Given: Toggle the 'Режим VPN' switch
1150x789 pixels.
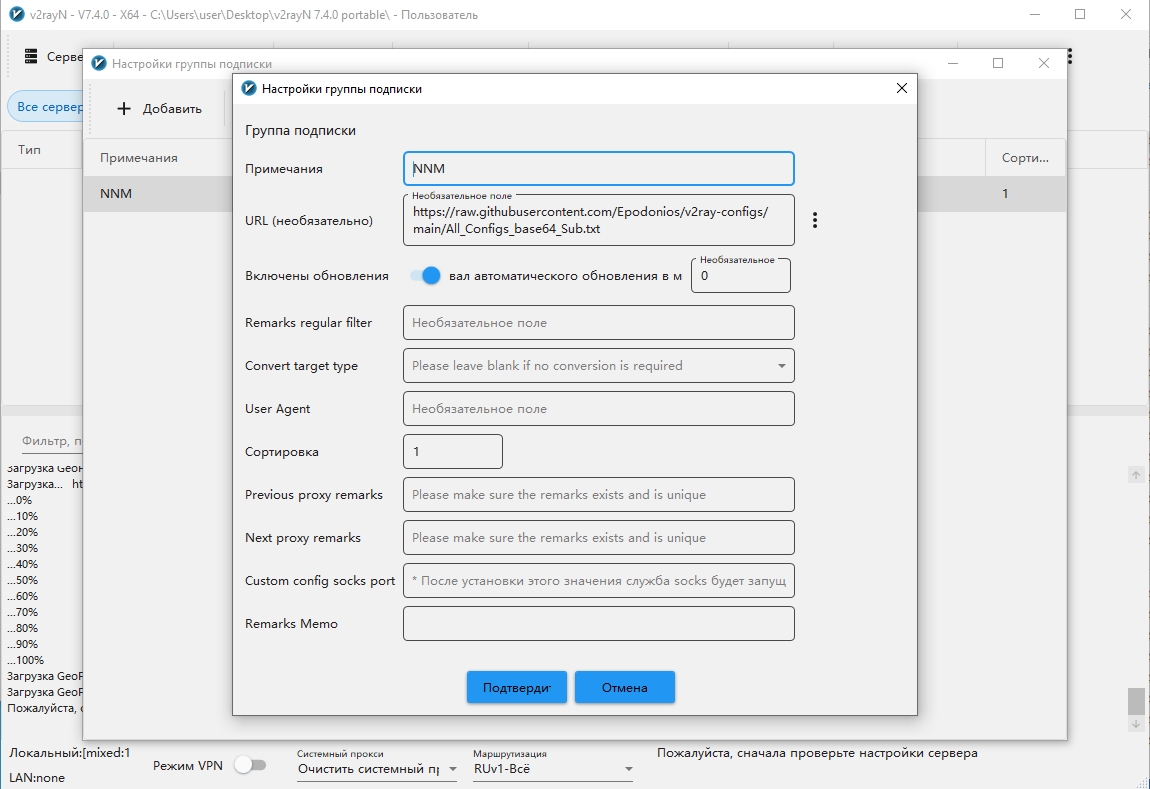Looking at the screenshot, I should [250, 765].
